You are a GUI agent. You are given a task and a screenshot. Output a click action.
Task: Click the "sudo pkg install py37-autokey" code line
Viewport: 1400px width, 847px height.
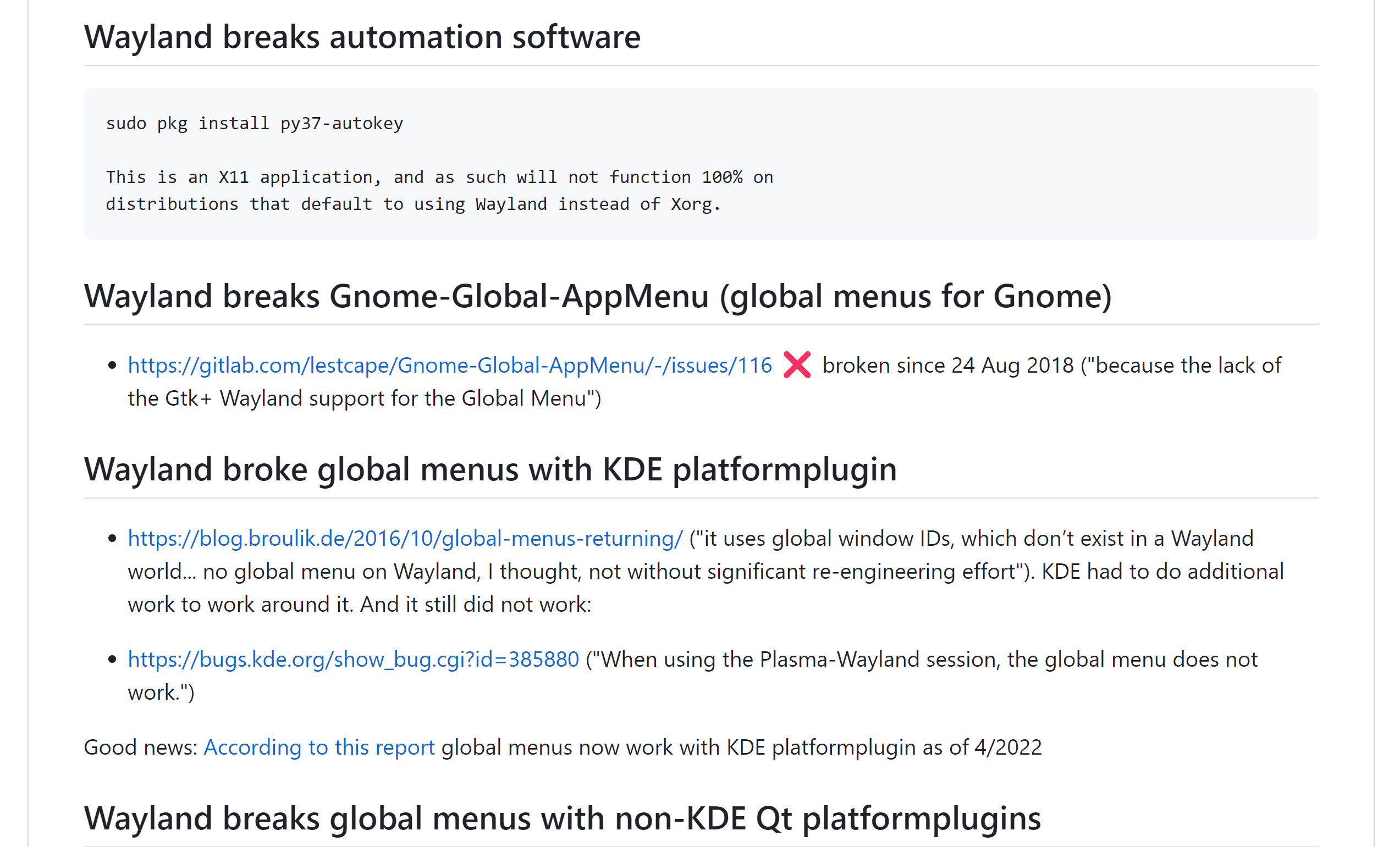(255, 123)
